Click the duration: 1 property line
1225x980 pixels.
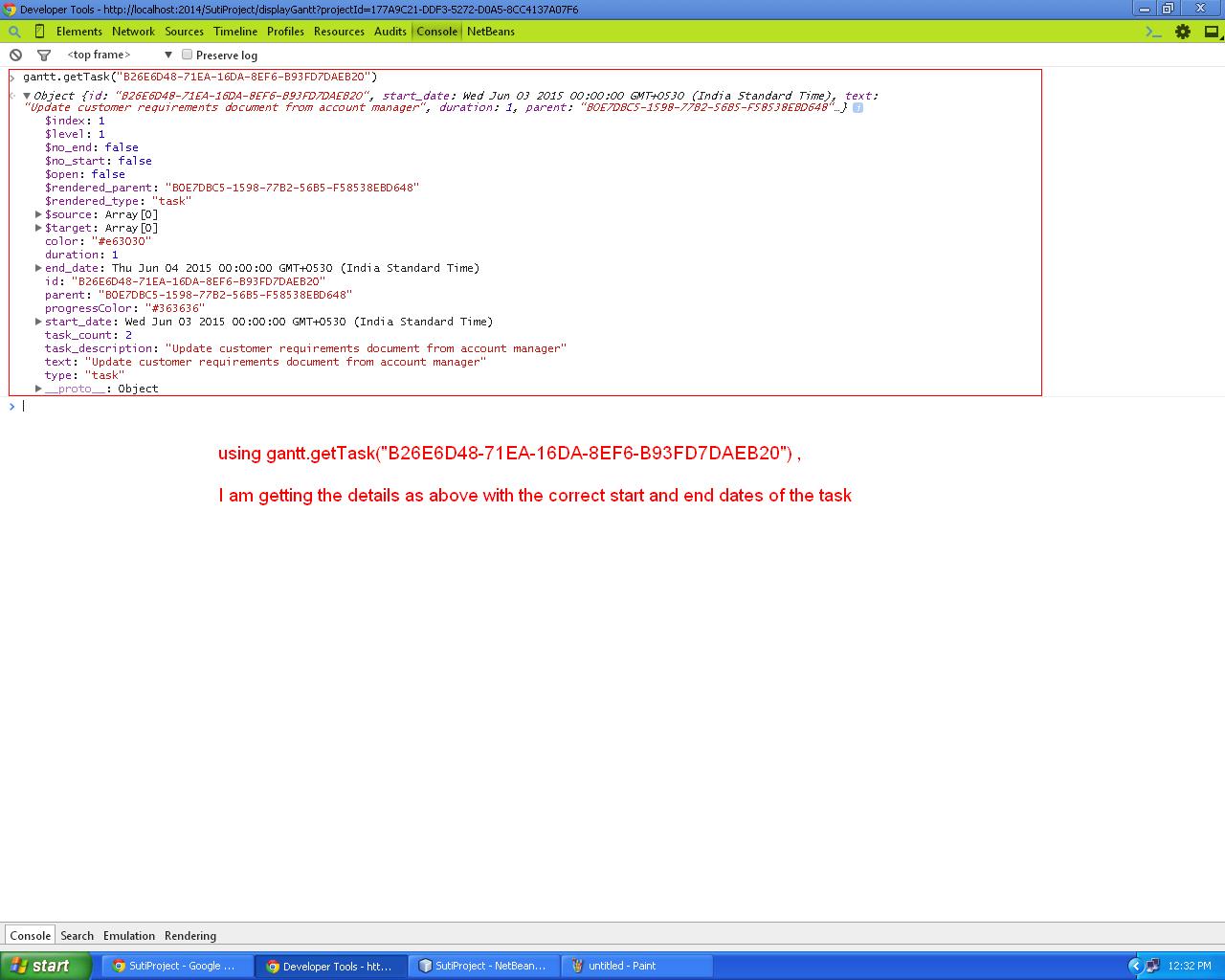81,255
